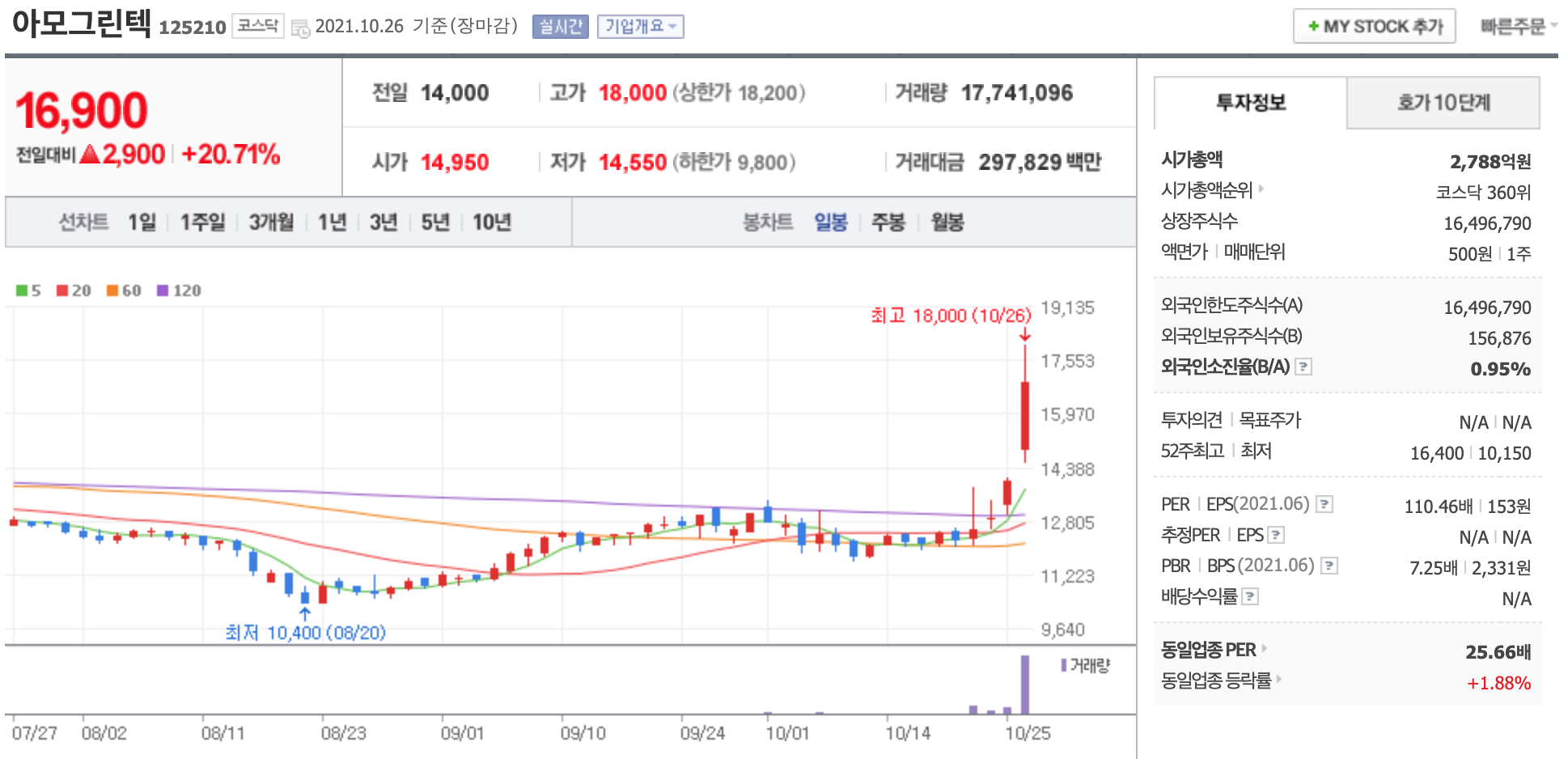Open the 기업개요 dropdown
The height and width of the screenshot is (759, 1568).
coord(641,27)
